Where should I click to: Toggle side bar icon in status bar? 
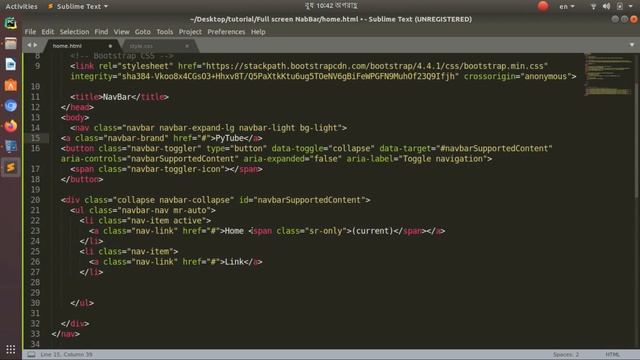[31, 354]
